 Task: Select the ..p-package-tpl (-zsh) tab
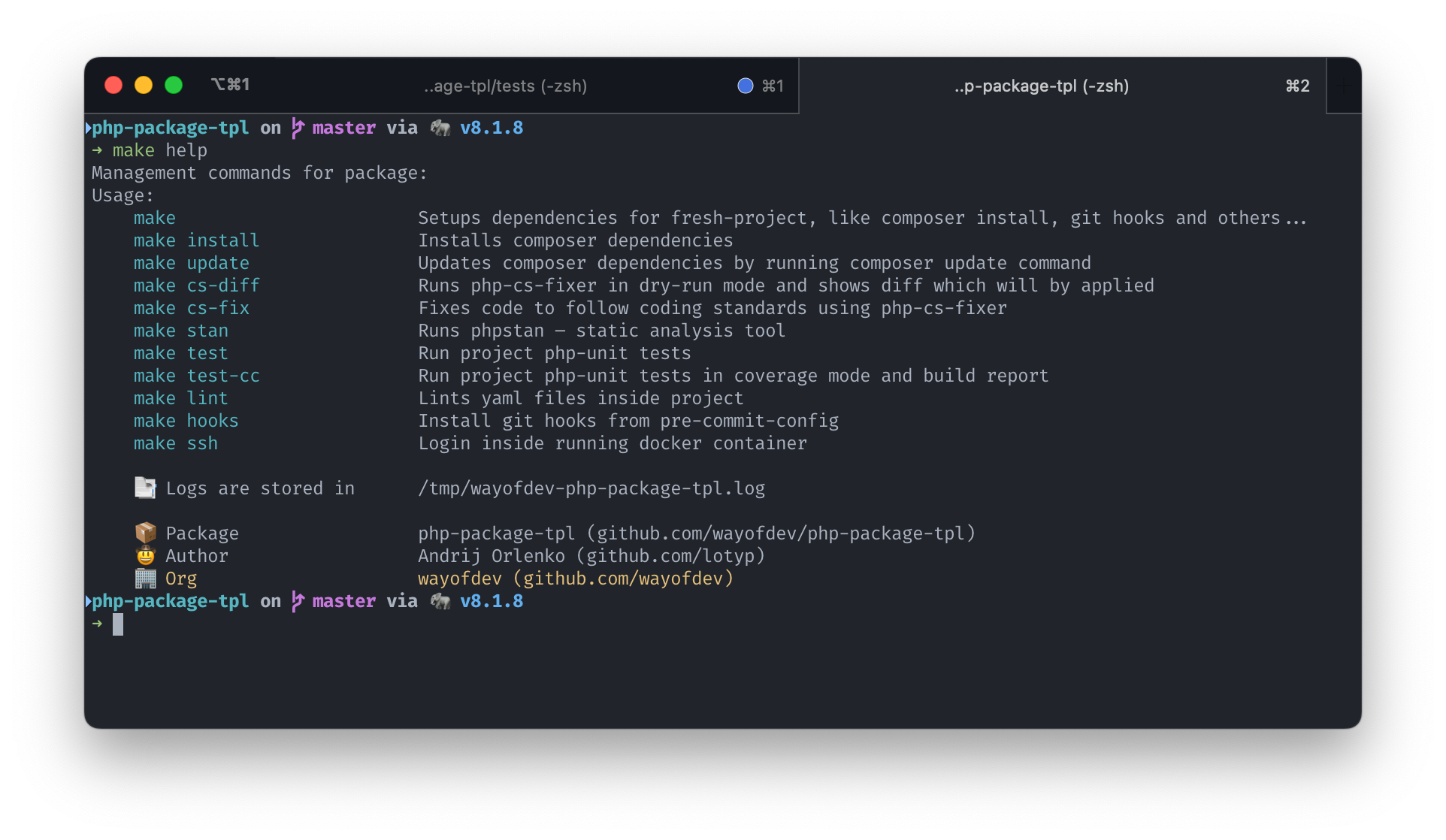[1041, 86]
